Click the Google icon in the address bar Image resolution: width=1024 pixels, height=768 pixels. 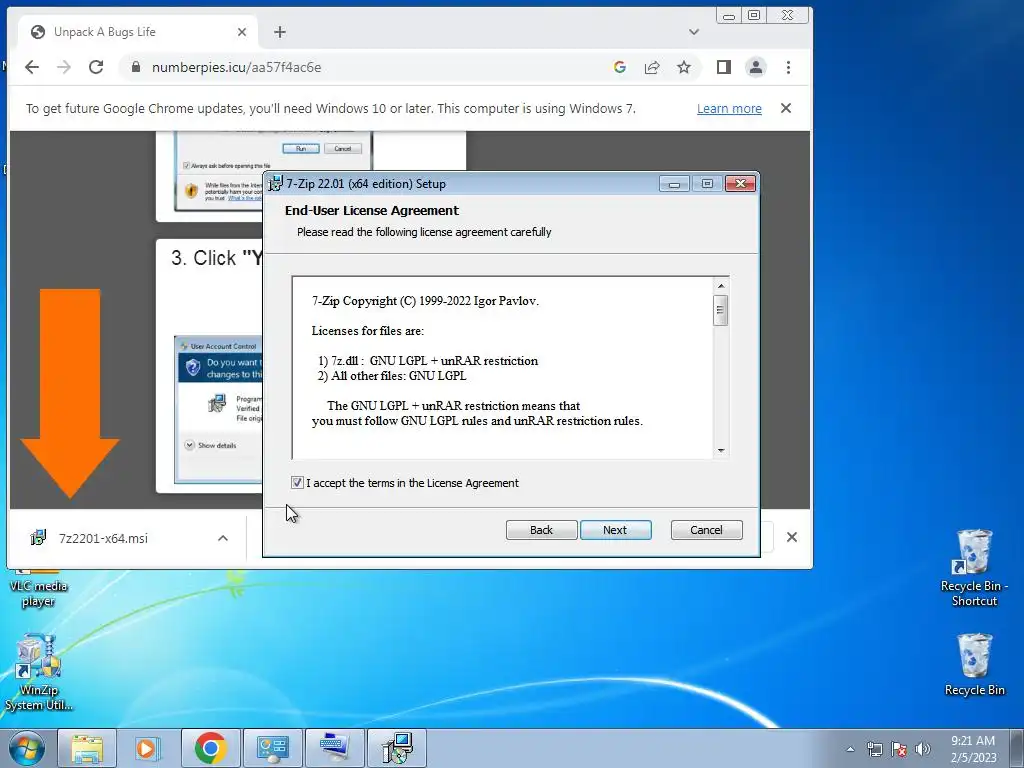(620, 67)
